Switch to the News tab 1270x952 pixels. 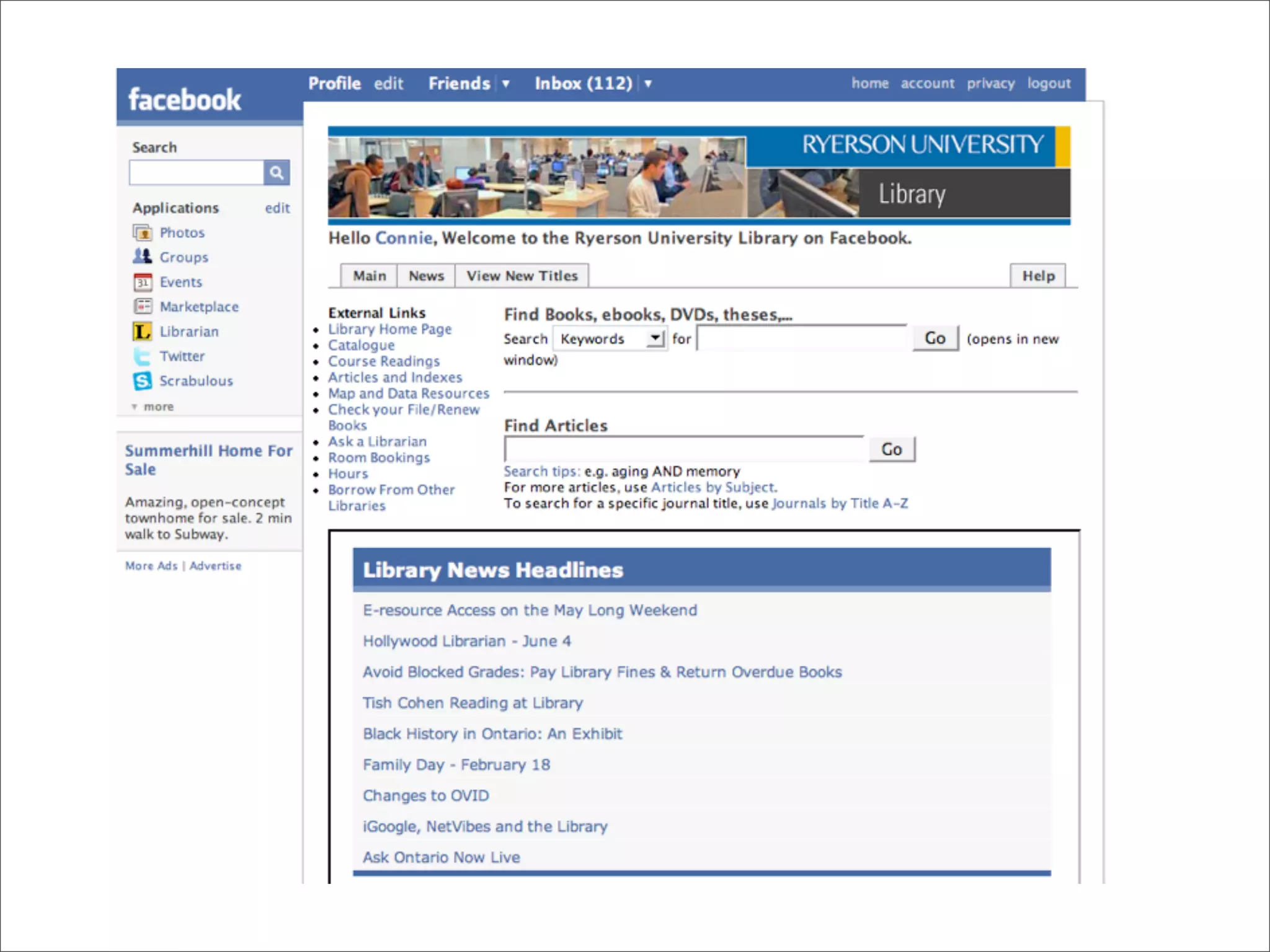[427, 276]
